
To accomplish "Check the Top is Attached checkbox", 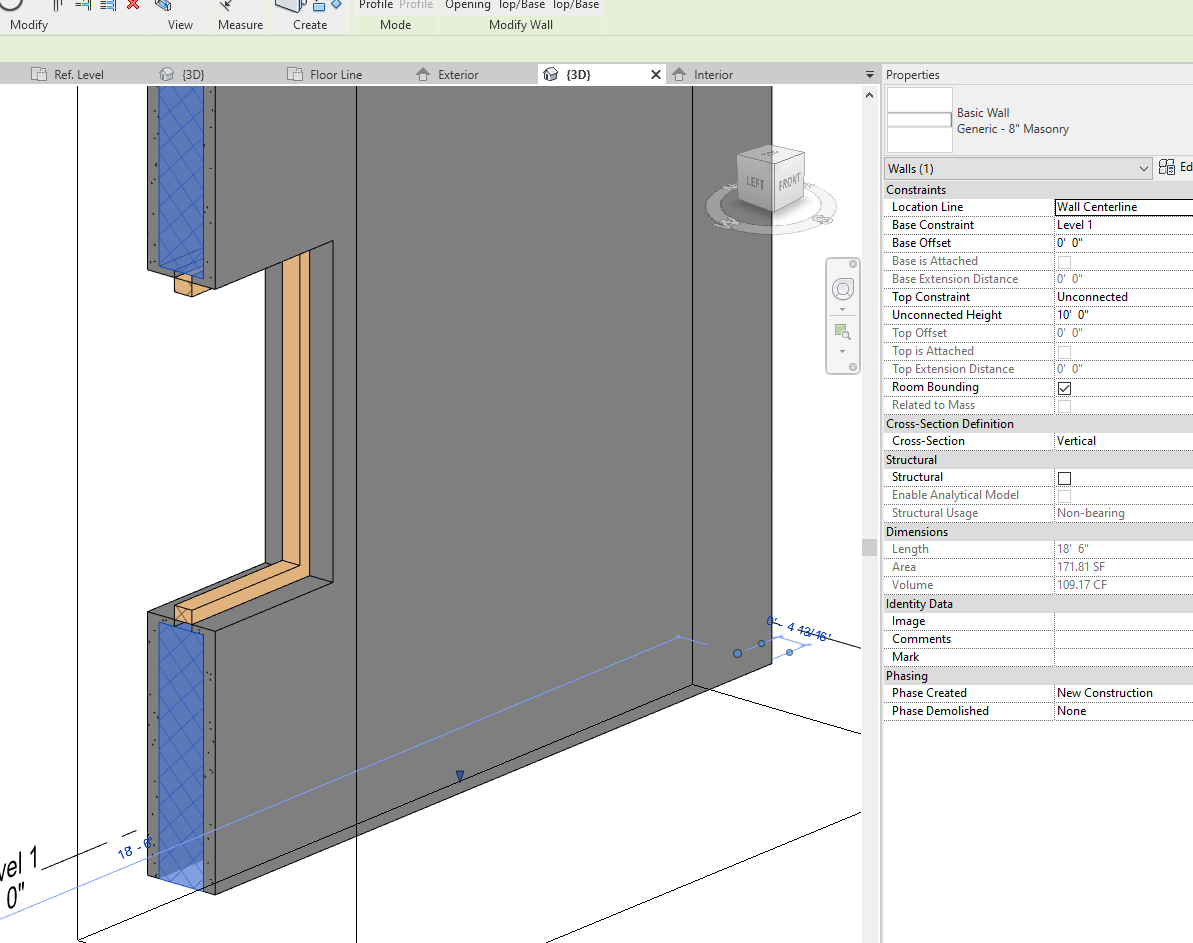I will [x=1064, y=351].
